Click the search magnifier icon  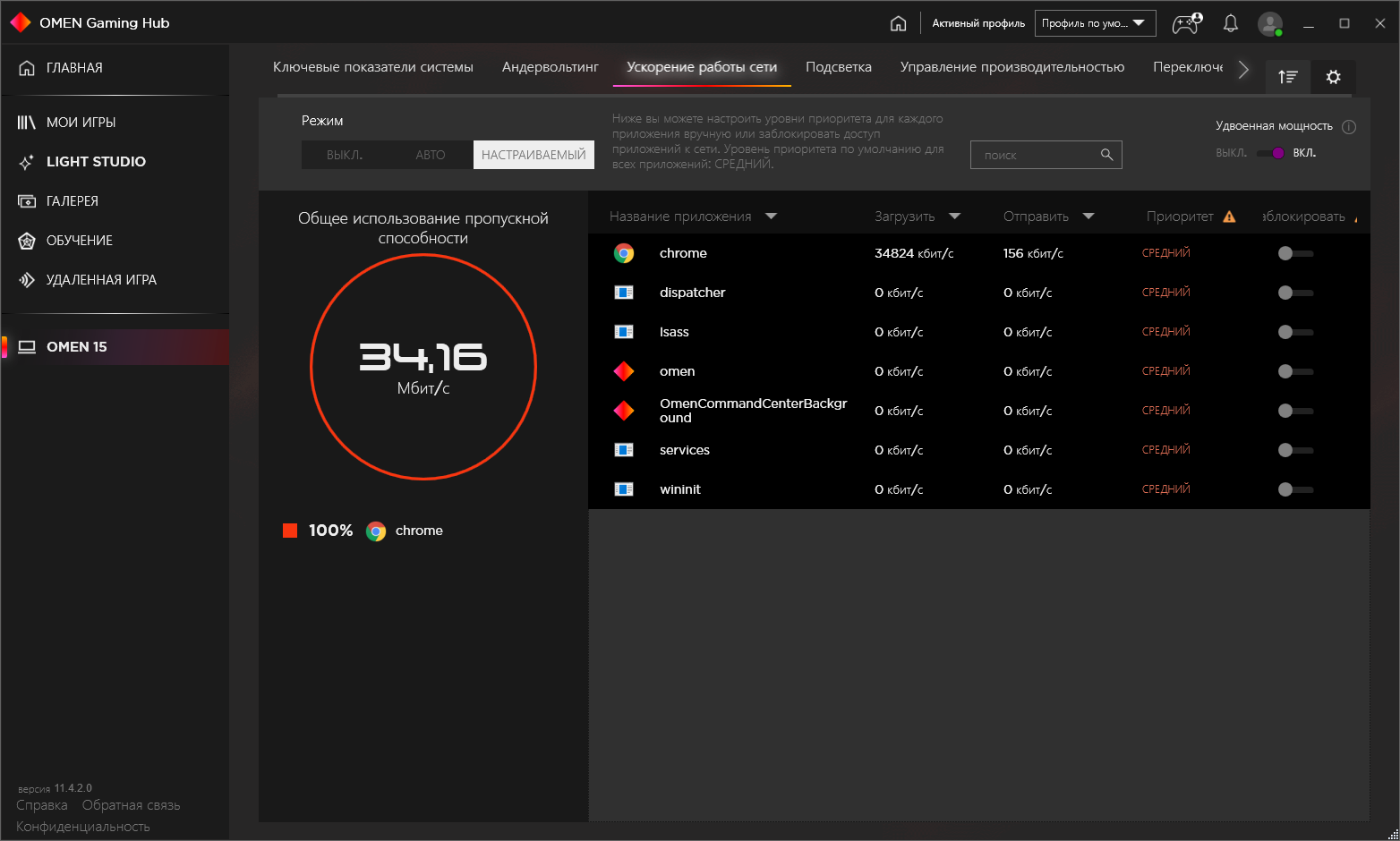pyautogui.click(x=1106, y=155)
